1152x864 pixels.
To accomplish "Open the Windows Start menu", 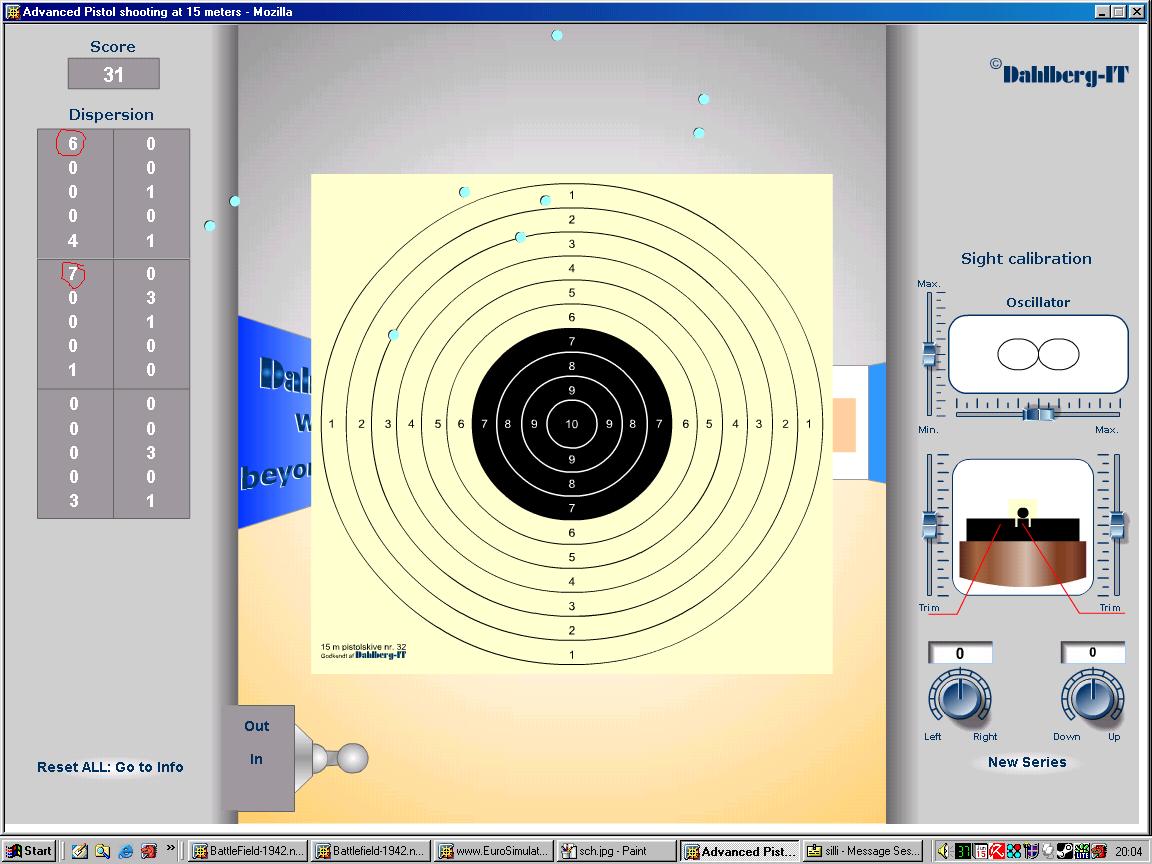I will (x=28, y=851).
